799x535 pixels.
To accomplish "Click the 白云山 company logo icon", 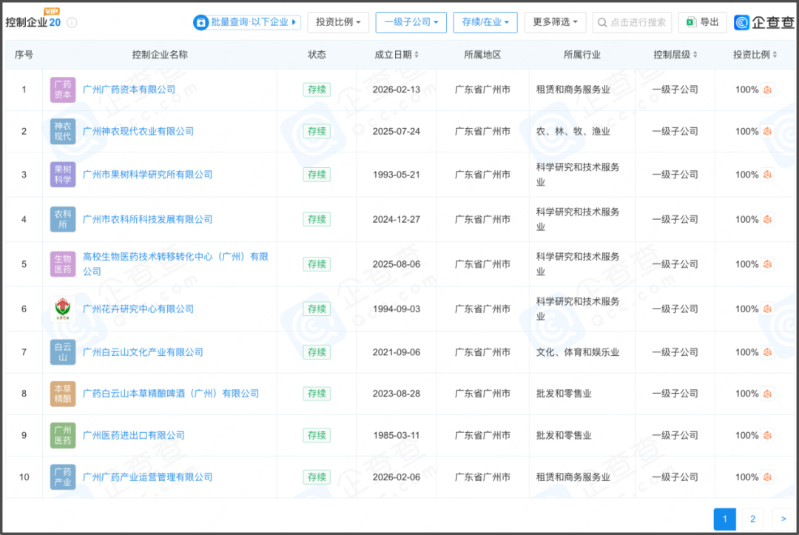I will pos(63,353).
